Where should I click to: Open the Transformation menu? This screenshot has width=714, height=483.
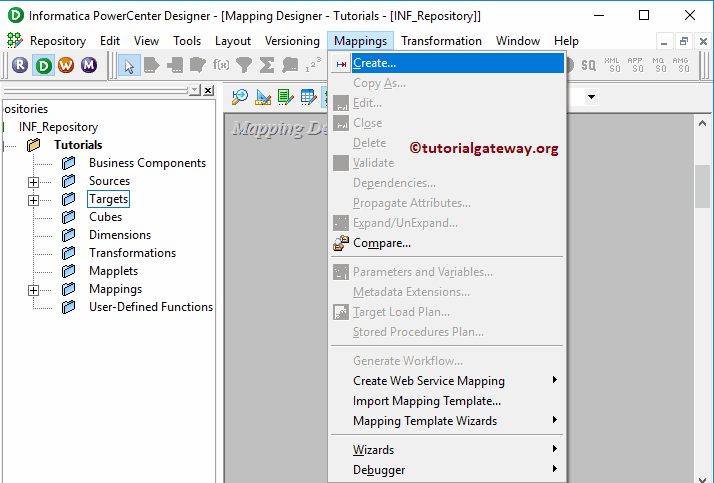click(441, 41)
